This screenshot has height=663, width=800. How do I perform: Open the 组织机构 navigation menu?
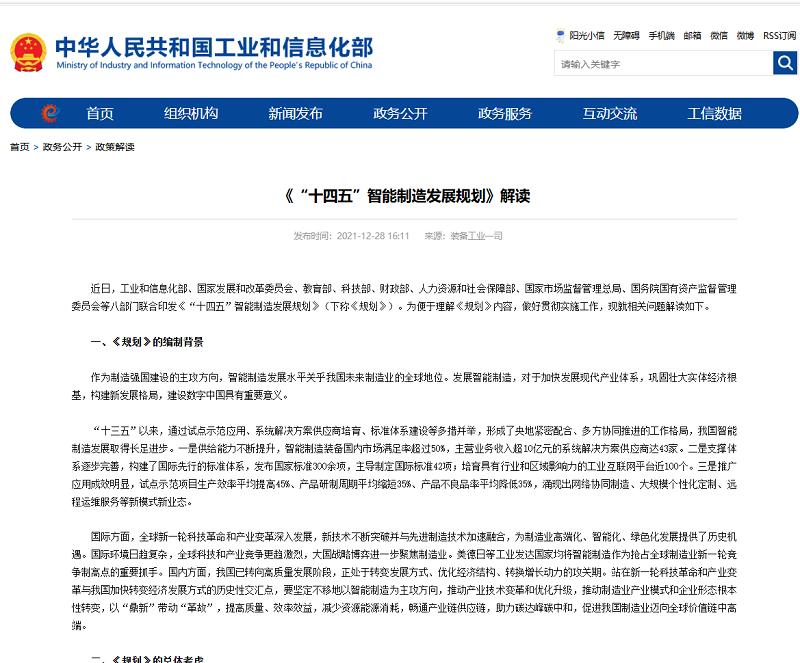pyautogui.click(x=191, y=113)
